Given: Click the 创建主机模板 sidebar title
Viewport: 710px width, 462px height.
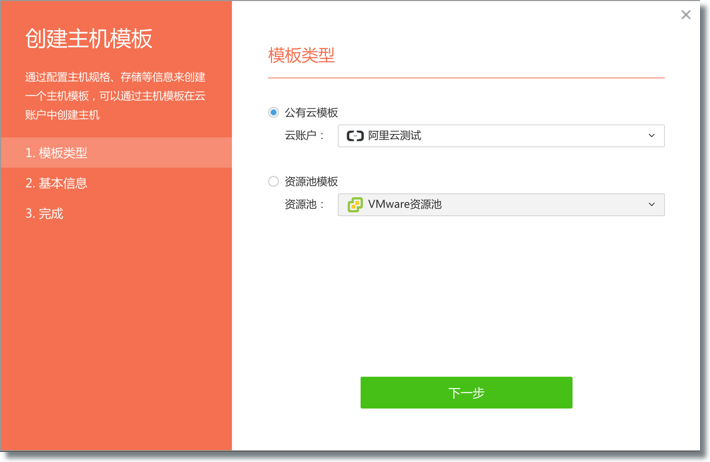Looking at the screenshot, I should 89,39.
